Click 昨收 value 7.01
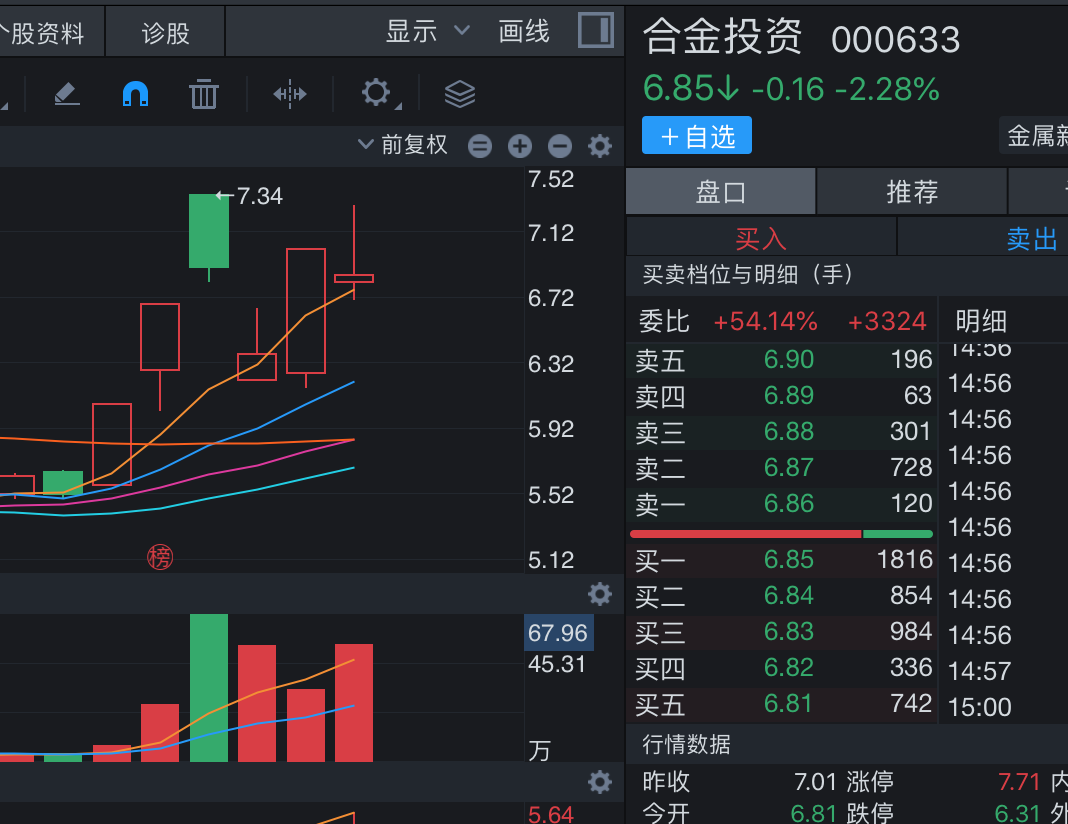Screen dimensions: 1068x824 (815, 782)
